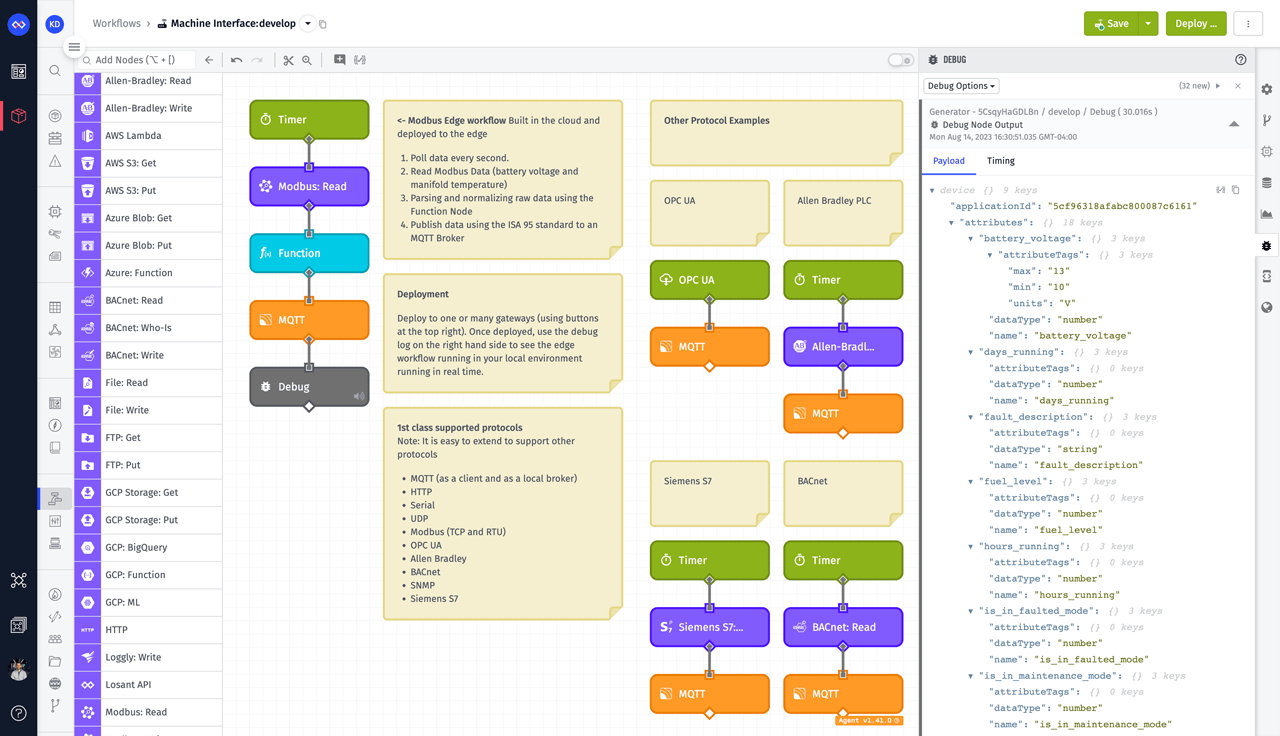This screenshot has width=1280, height=736.
Task: Open the storage database icon in right sidebar
Action: click(x=1267, y=183)
